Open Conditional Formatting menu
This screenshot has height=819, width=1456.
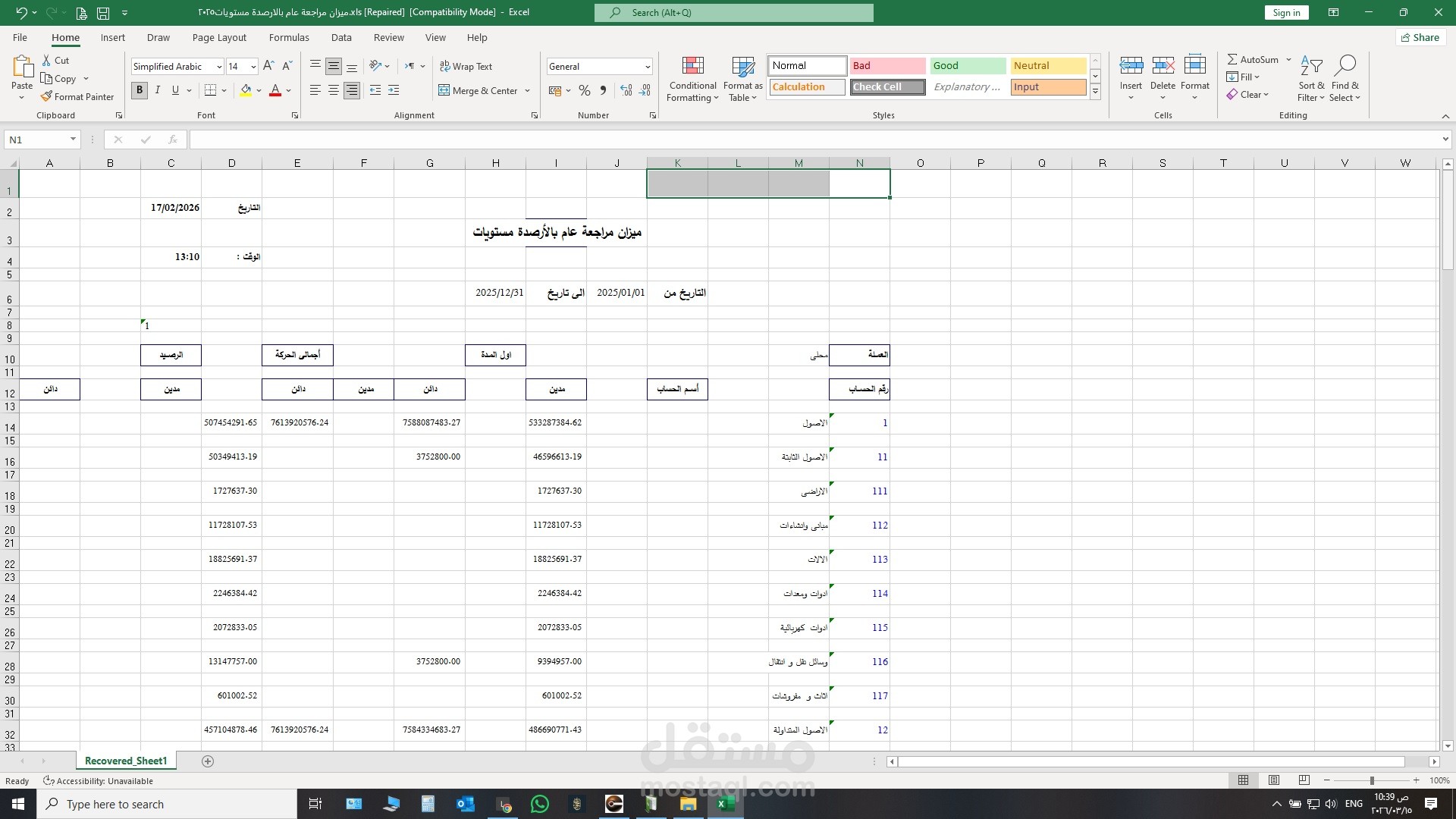[692, 79]
